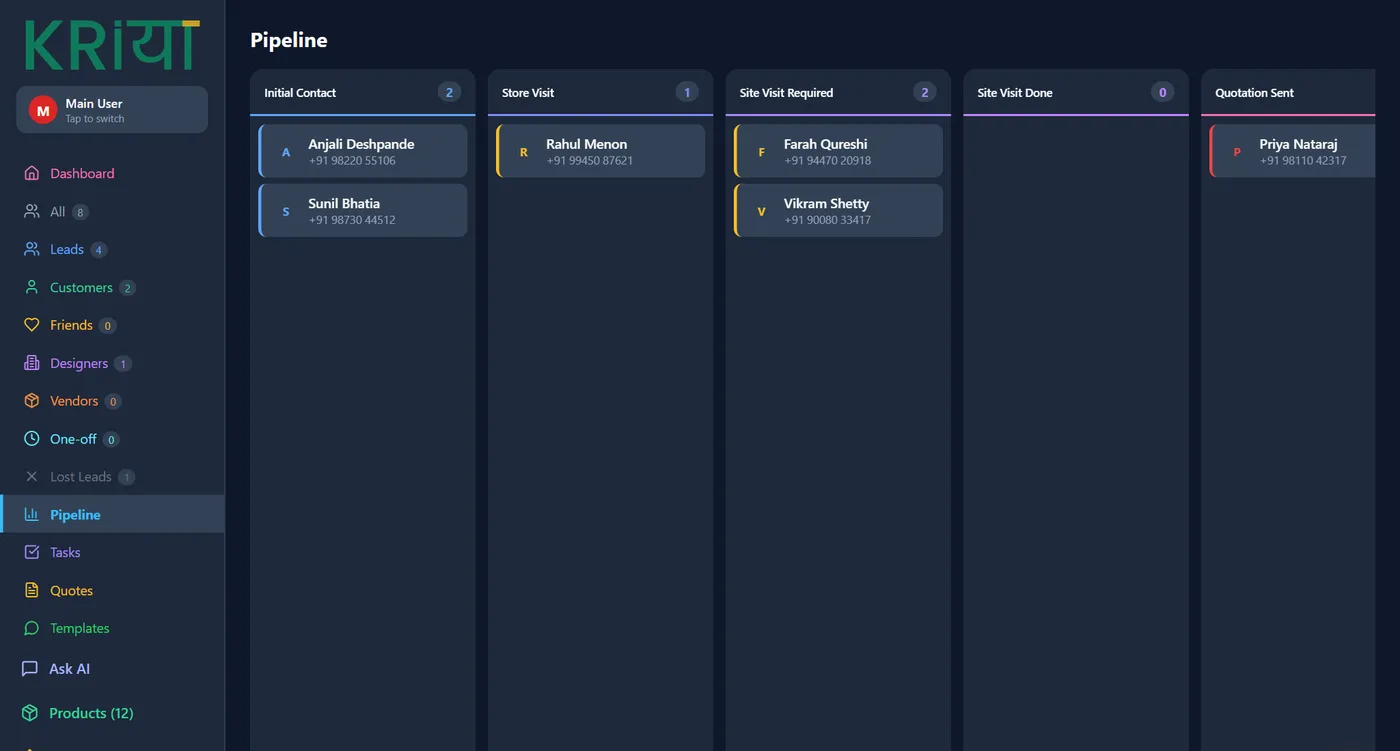Switch user via Main User card
Image resolution: width=1400 pixels, height=751 pixels.
(x=112, y=110)
